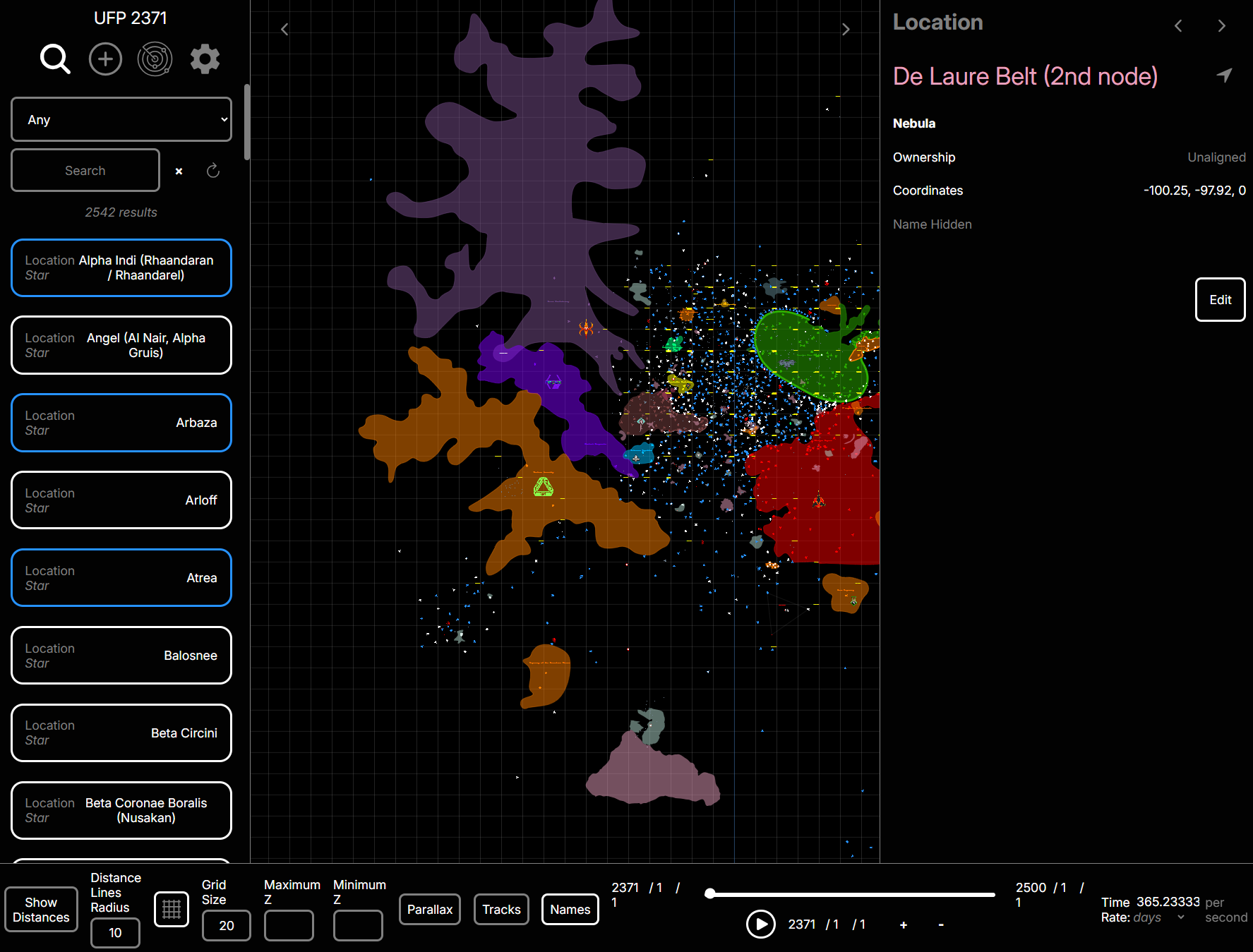
Task: Toggle the Names display
Action: [570, 910]
